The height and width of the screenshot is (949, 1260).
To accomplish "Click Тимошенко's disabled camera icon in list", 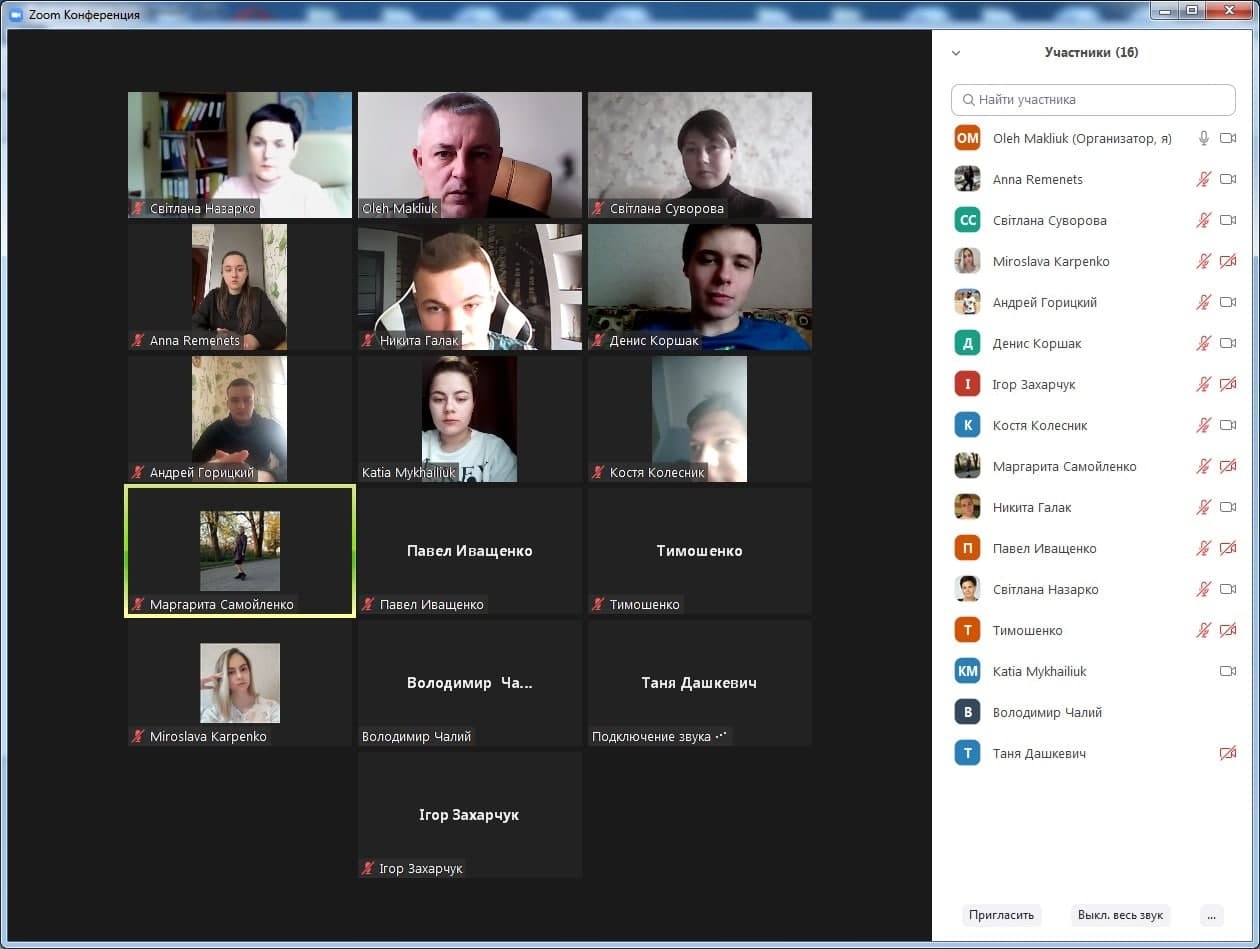I will click(x=1228, y=630).
